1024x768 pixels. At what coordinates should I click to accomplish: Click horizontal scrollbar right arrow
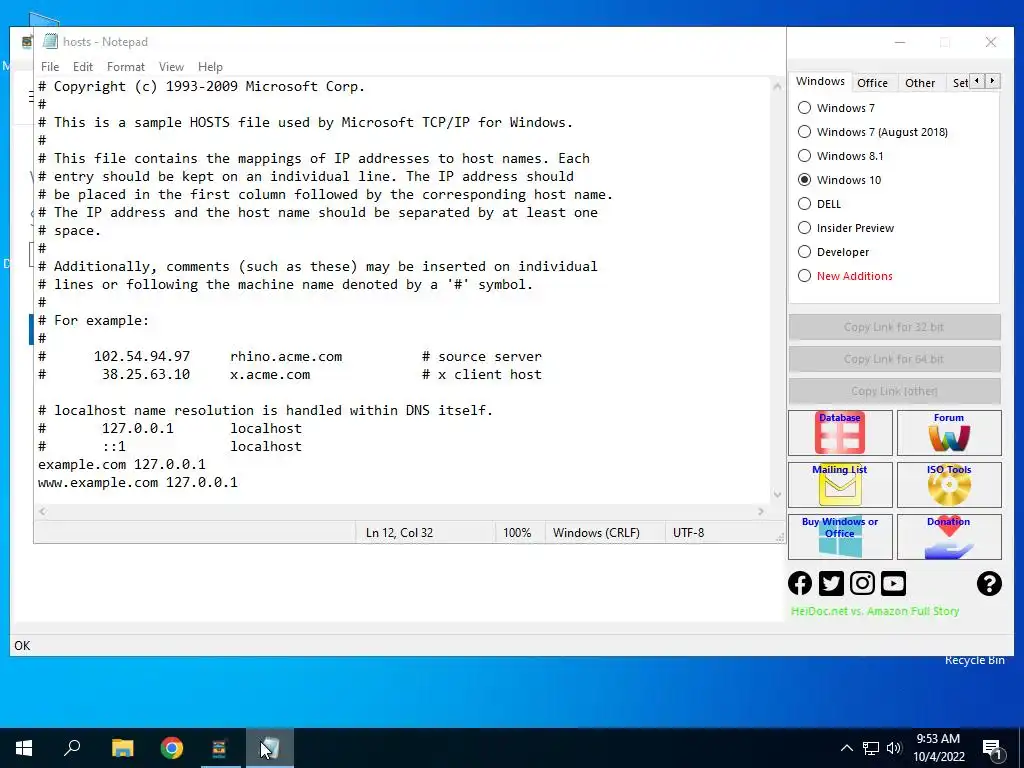[x=761, y=511]
